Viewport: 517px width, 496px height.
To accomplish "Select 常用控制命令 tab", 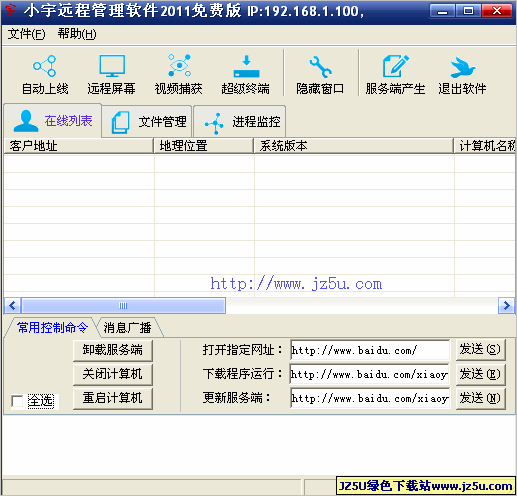I will (52, 328).
